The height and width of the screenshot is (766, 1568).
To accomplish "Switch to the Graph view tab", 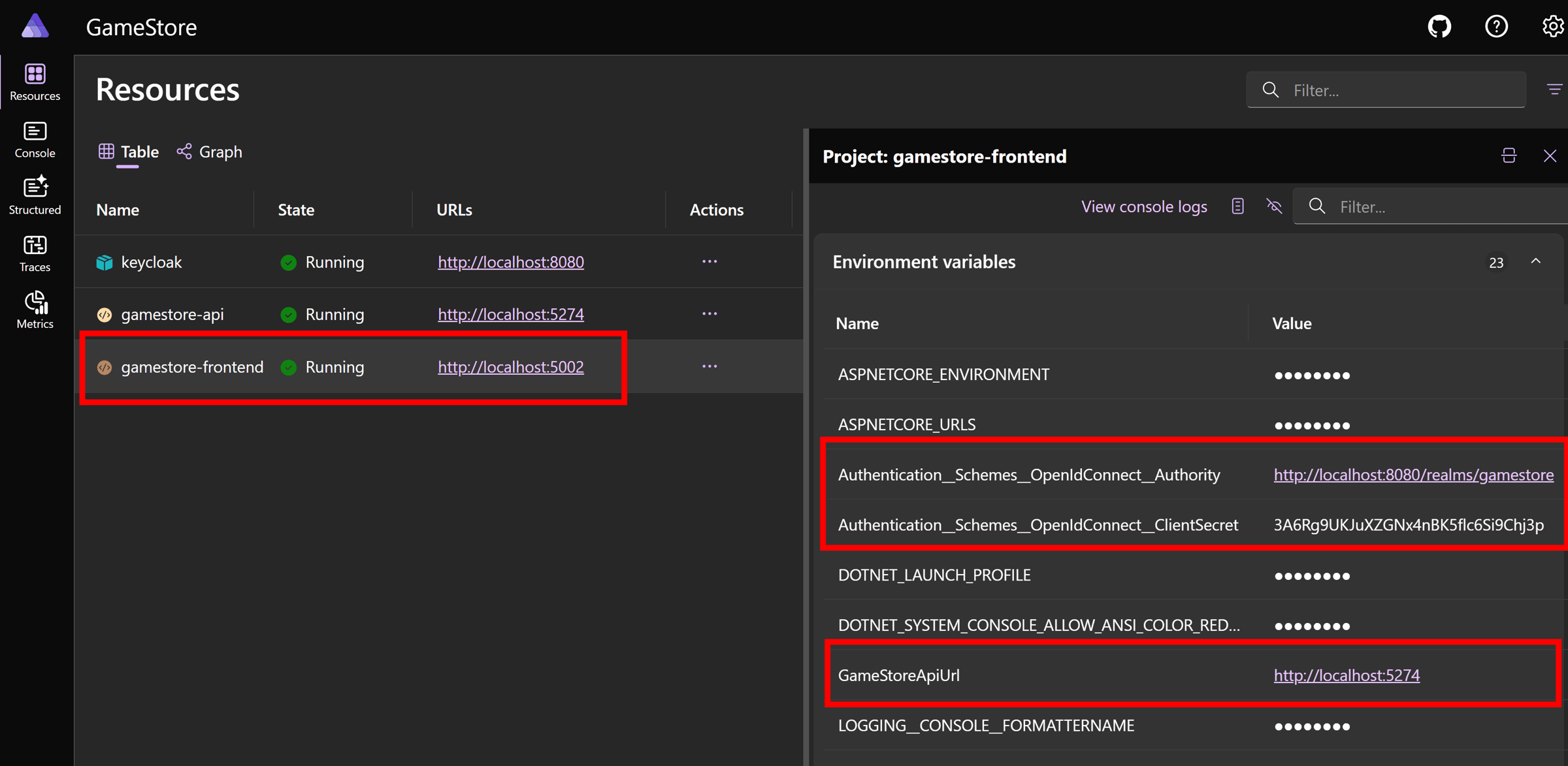I will pyautogui.click(x=210, y=152).
